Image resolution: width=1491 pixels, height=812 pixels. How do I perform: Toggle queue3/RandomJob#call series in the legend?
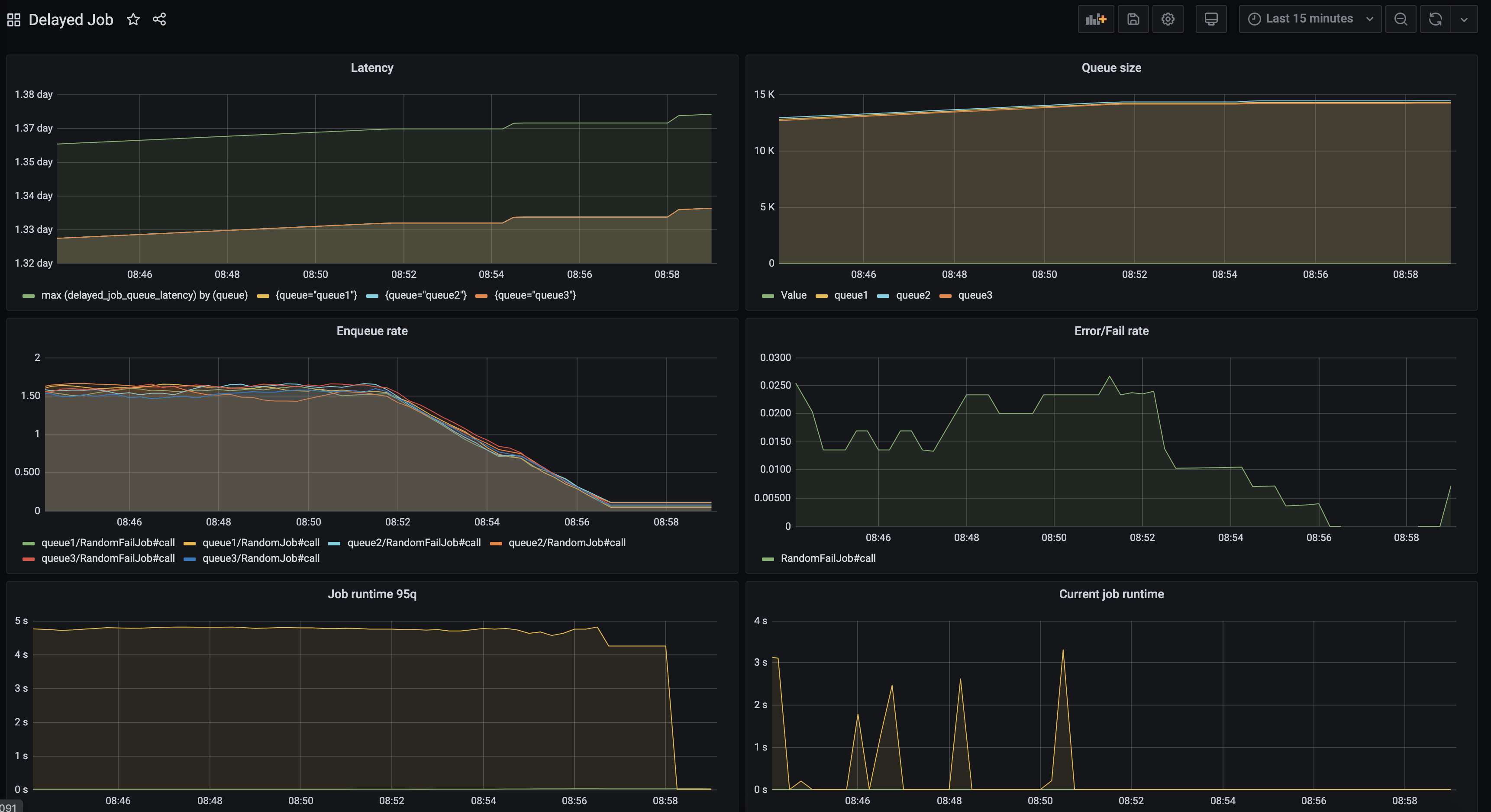click(x=261, y=558)
